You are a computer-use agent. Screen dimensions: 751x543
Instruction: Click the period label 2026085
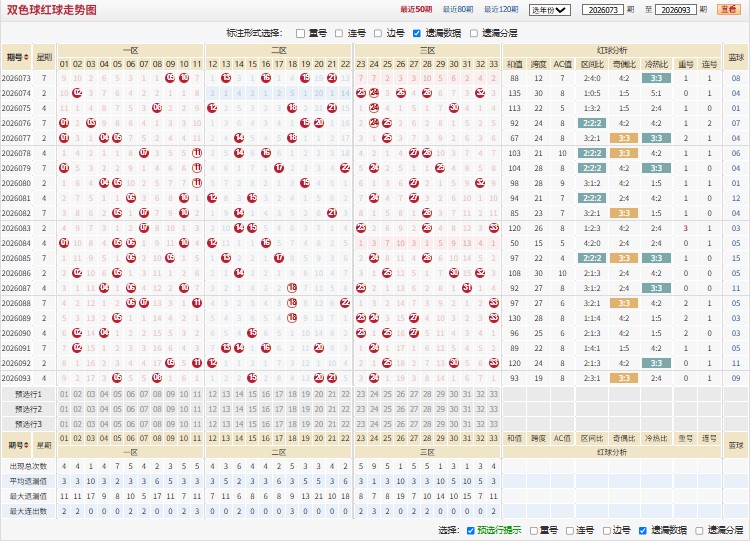pos(16,258)
